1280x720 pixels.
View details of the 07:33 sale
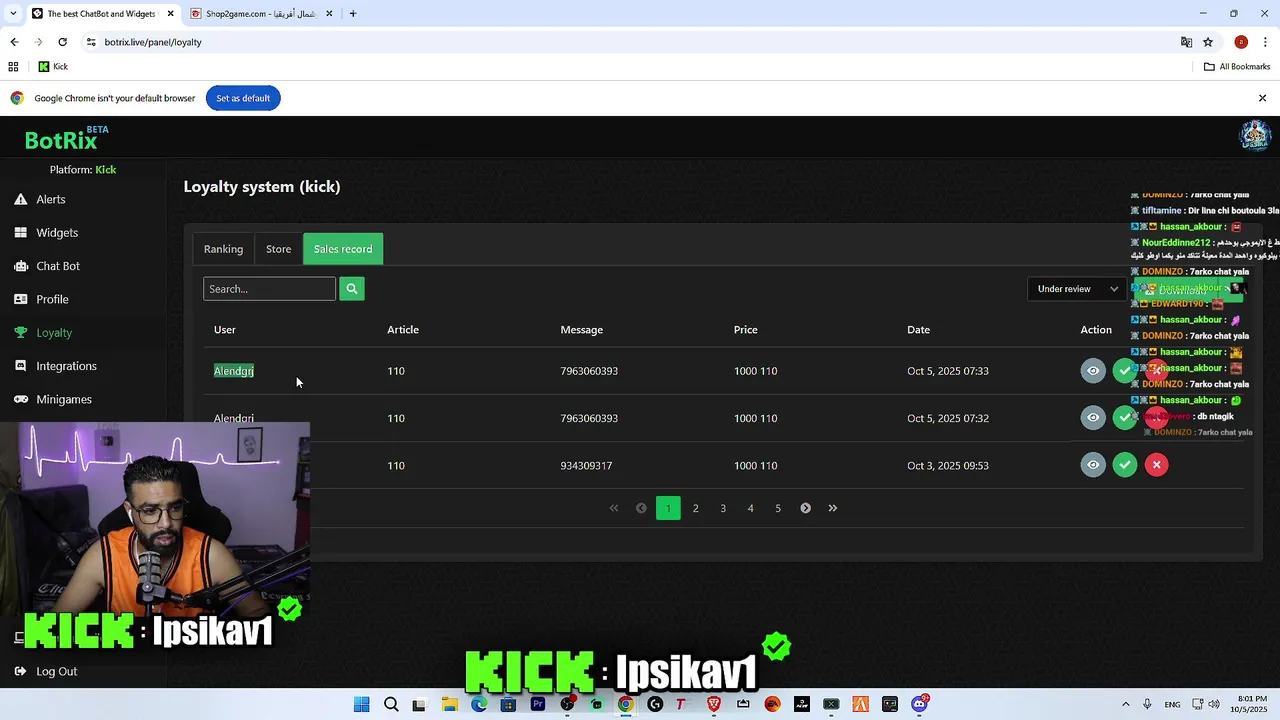[1093, 370]
